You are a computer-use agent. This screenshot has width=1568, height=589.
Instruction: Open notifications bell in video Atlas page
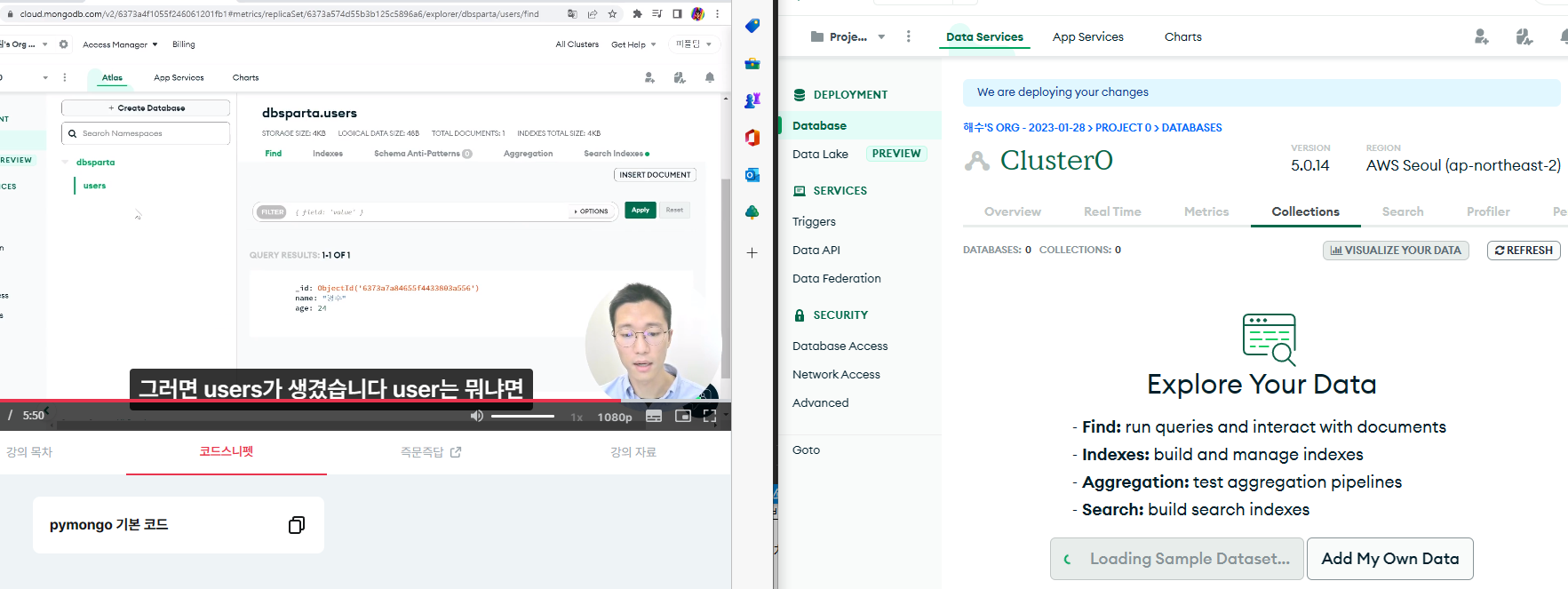710,78
